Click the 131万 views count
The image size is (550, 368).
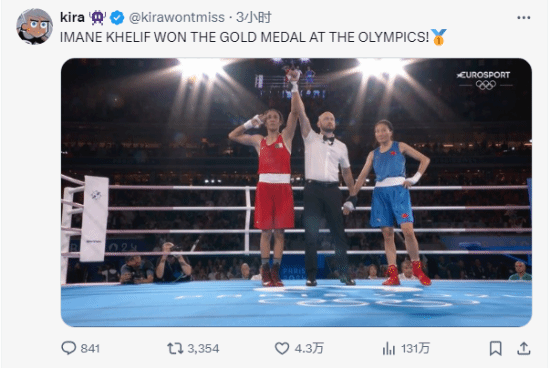click(415, 348)
